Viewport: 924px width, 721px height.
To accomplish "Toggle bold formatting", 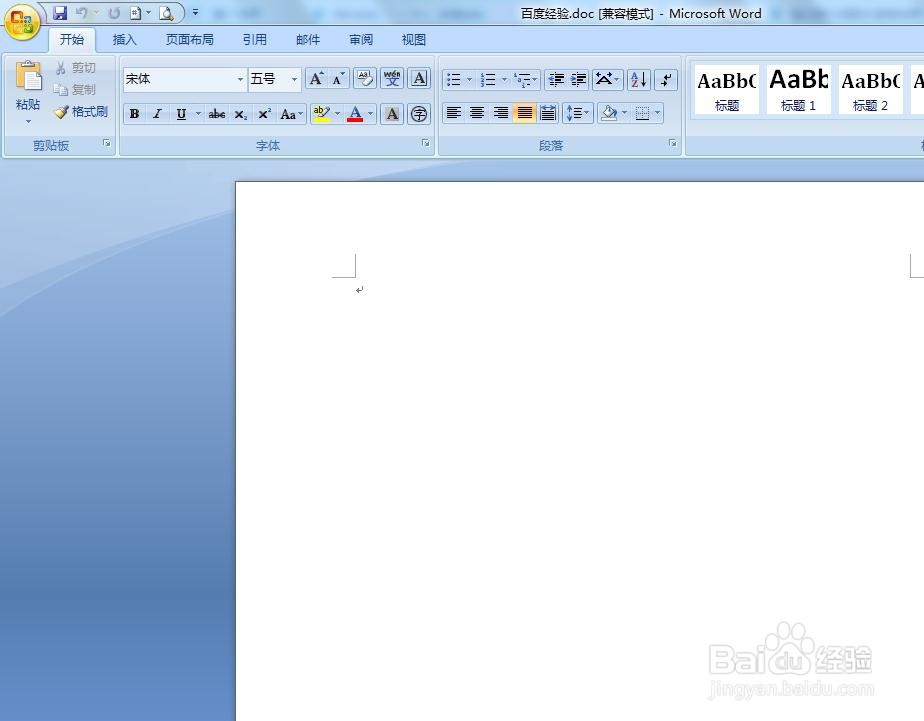I will coord(134,114).
